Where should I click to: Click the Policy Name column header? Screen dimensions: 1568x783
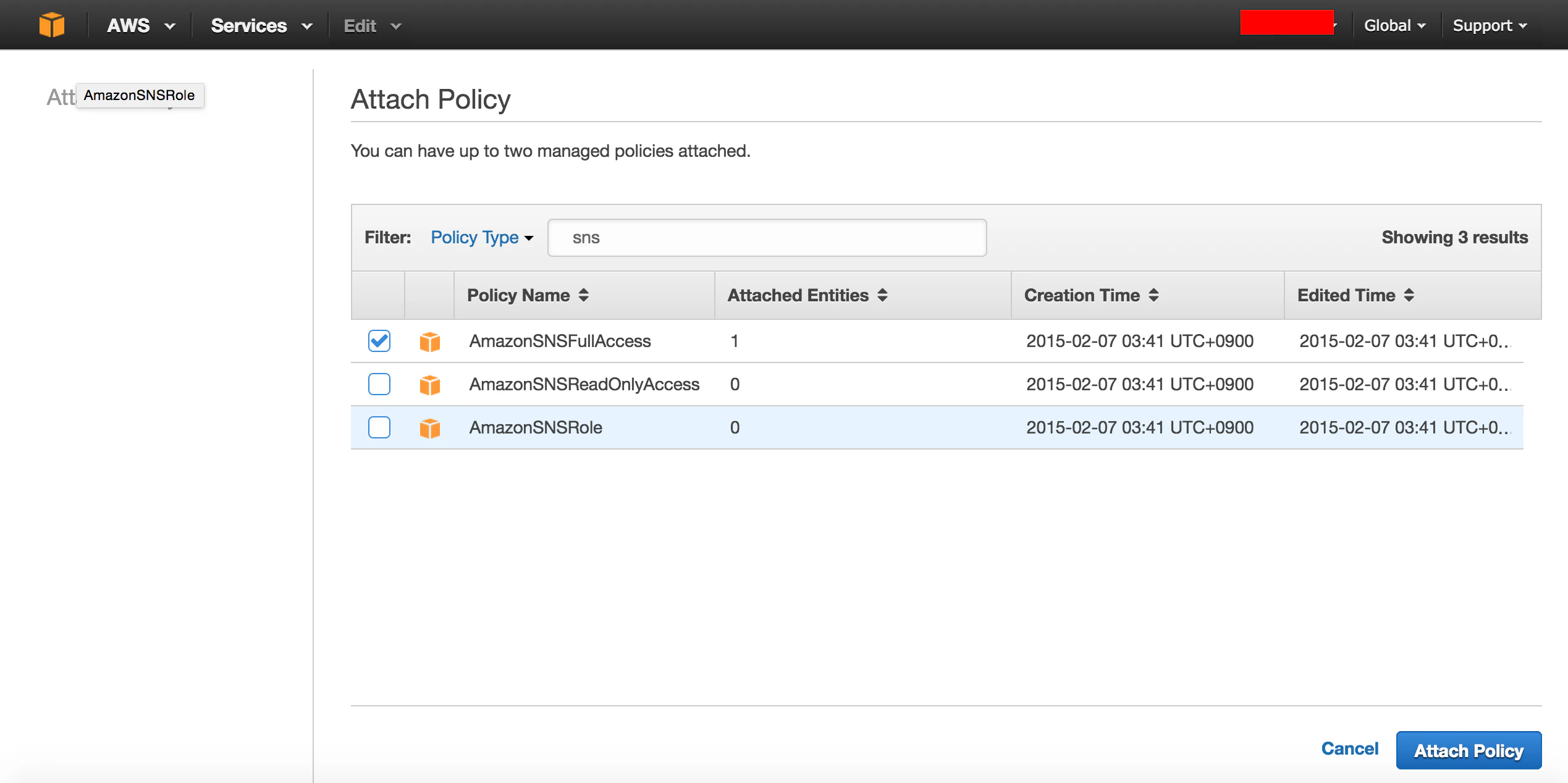(584, 295)
